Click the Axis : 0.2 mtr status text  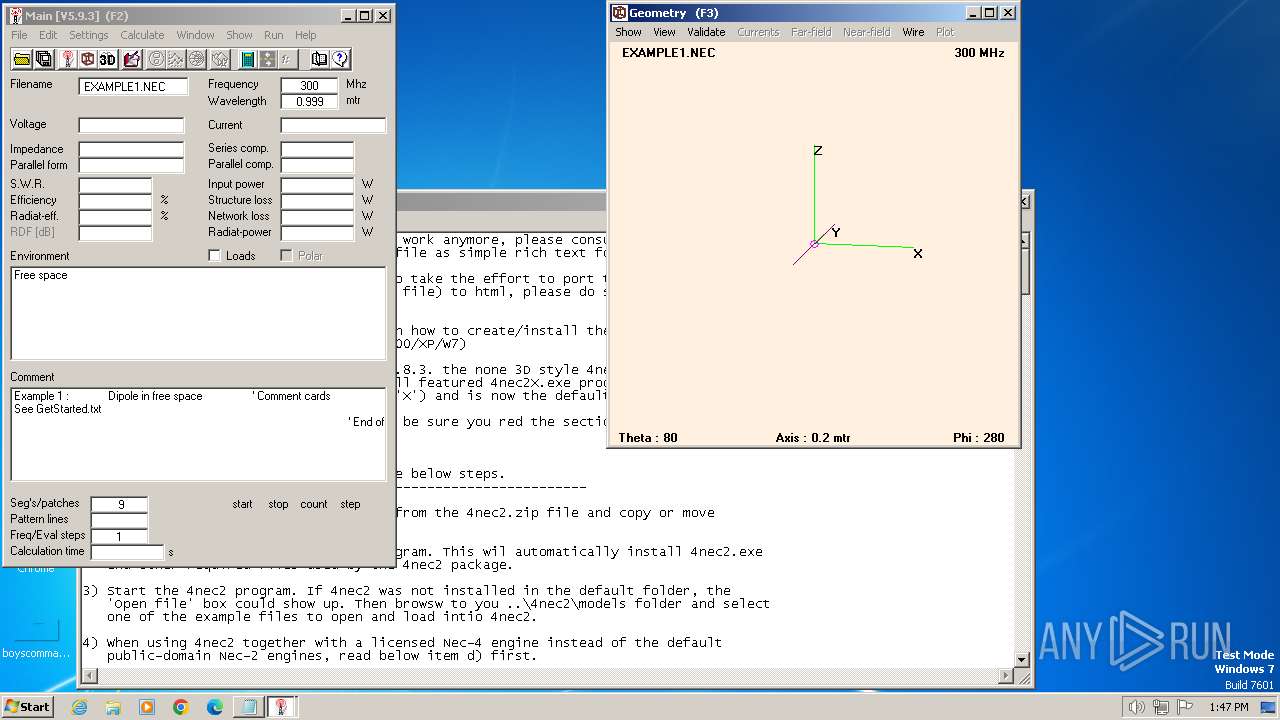813,437
